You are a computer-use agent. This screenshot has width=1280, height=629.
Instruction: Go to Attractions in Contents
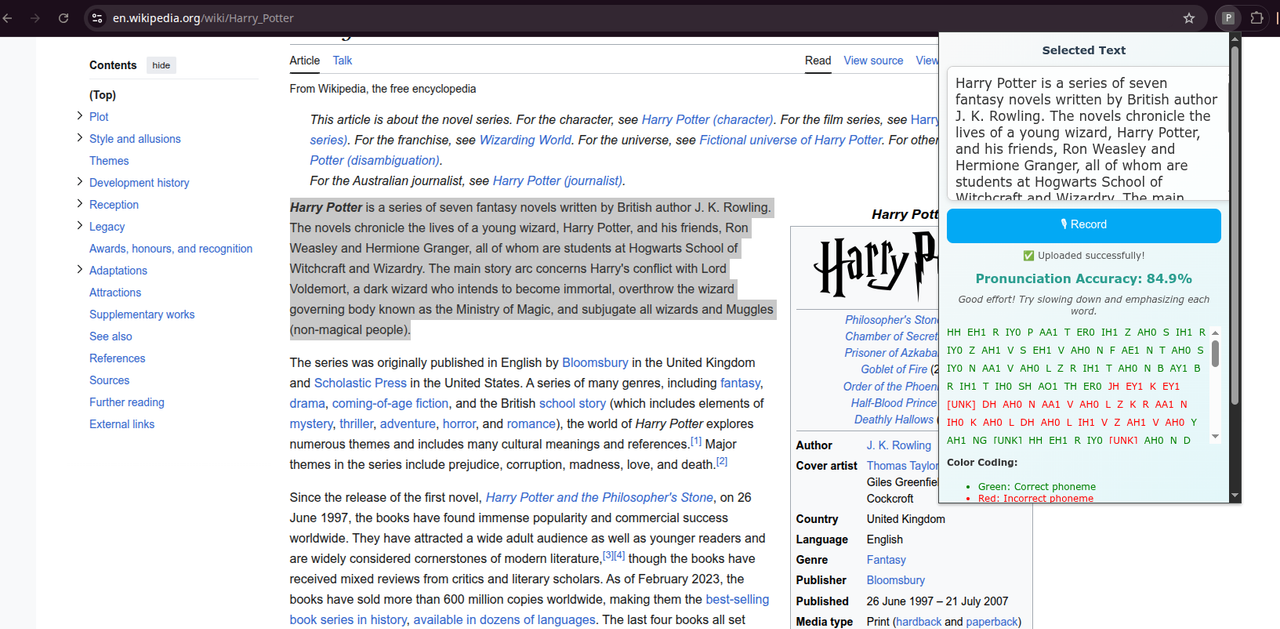pos(115,293)
